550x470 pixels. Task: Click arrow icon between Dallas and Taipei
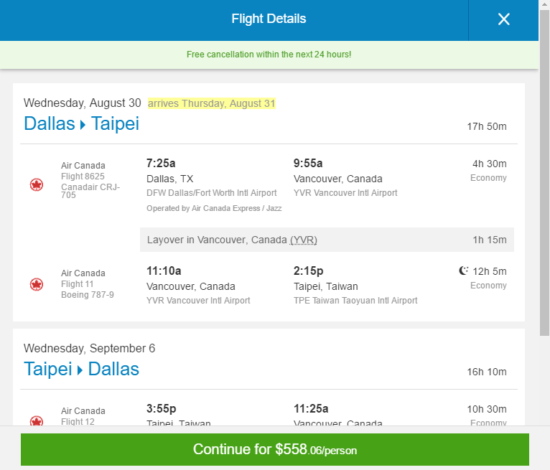pyautogui.click(x=83, y=125)
